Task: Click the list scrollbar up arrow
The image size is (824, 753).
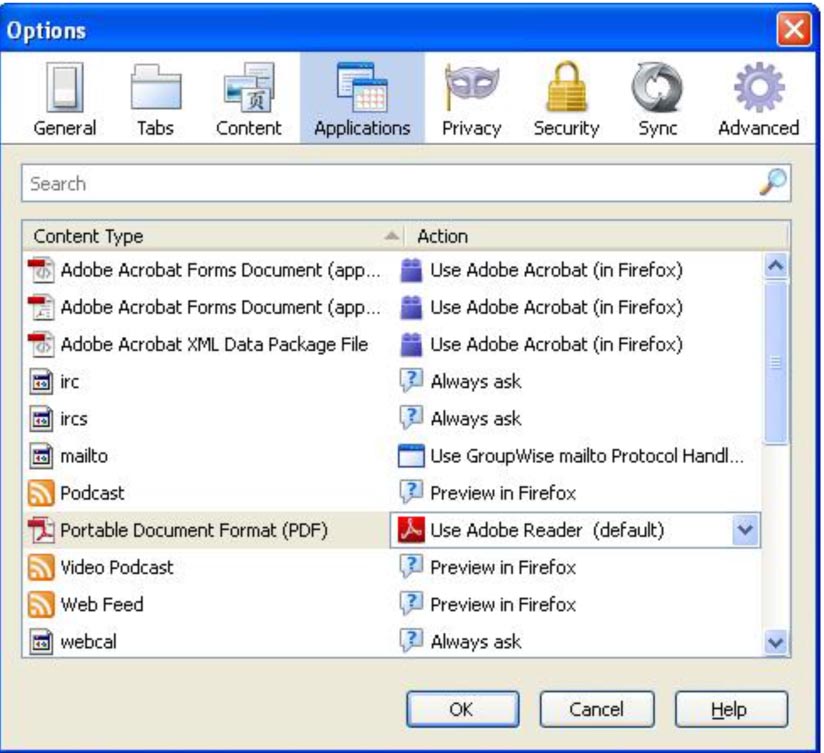Action: click(x=776, y=266)
